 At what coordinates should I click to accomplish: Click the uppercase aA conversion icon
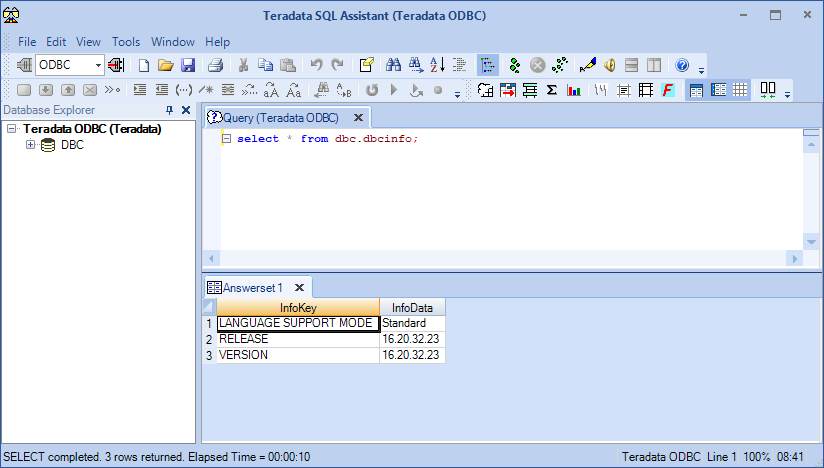point(271,90)
